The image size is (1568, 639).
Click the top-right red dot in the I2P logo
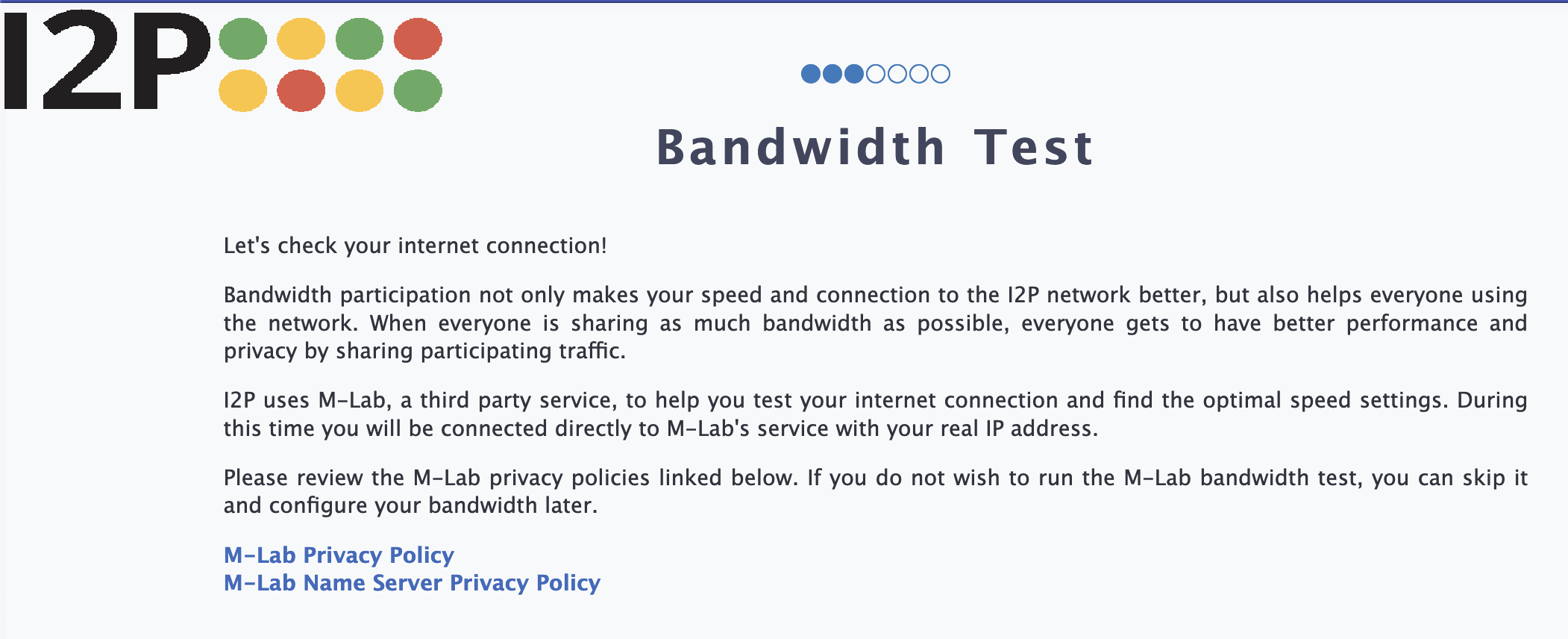point(418,39)
